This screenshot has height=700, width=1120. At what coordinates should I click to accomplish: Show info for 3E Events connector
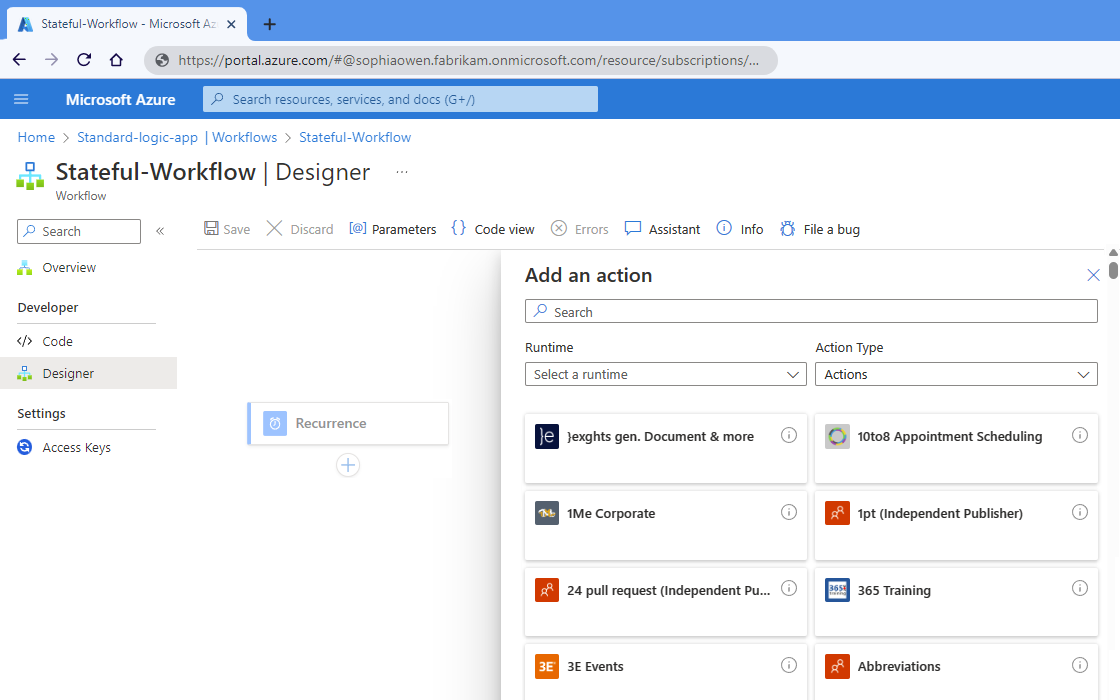click(x=788, y=665)
